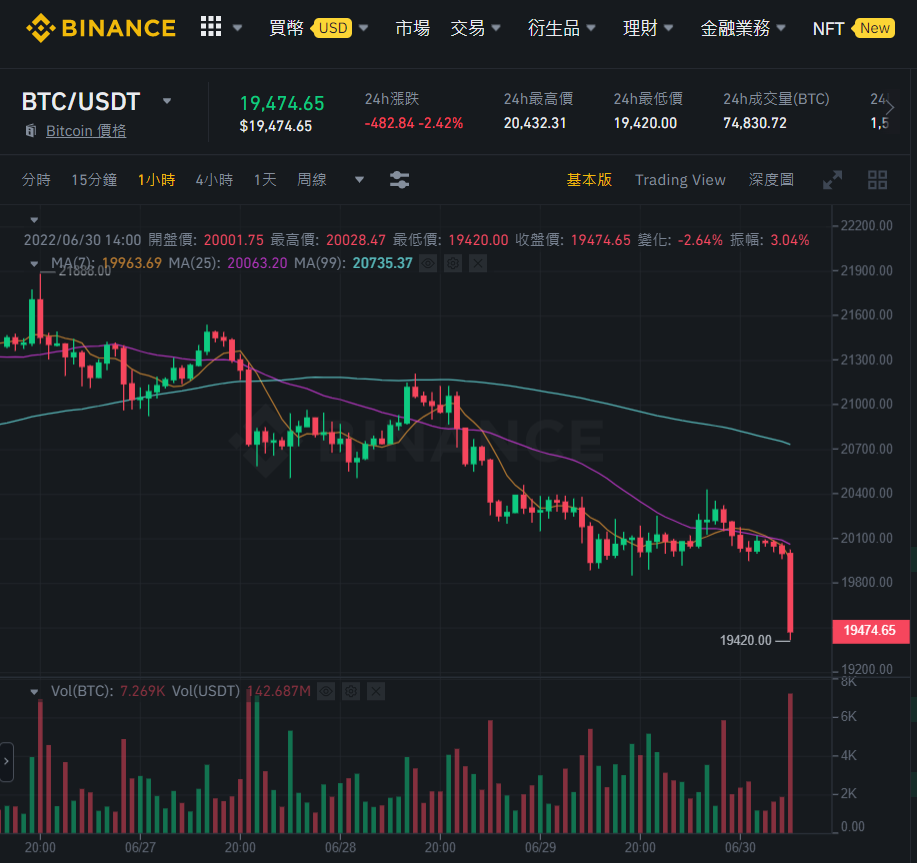Collapse the MA indicator legend arrow
This screenshot has width=917, height=863.
[34, 264]
